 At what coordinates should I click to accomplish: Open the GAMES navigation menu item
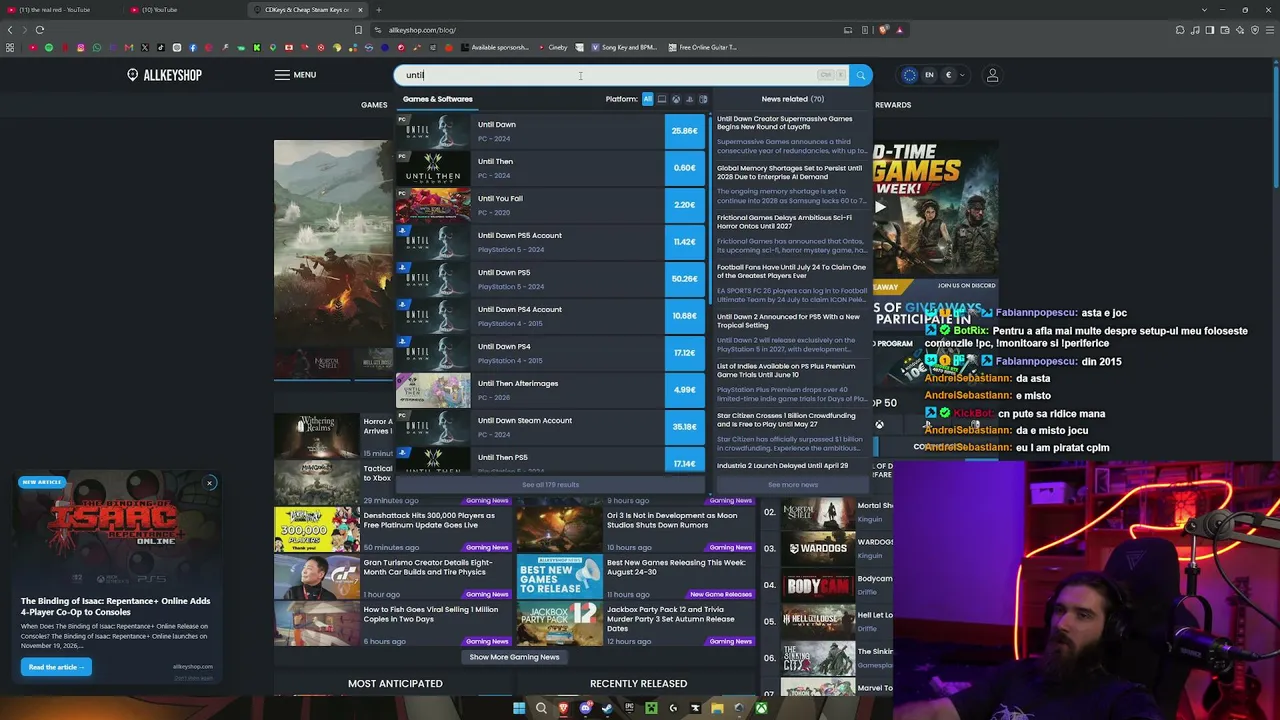(374, 105)
